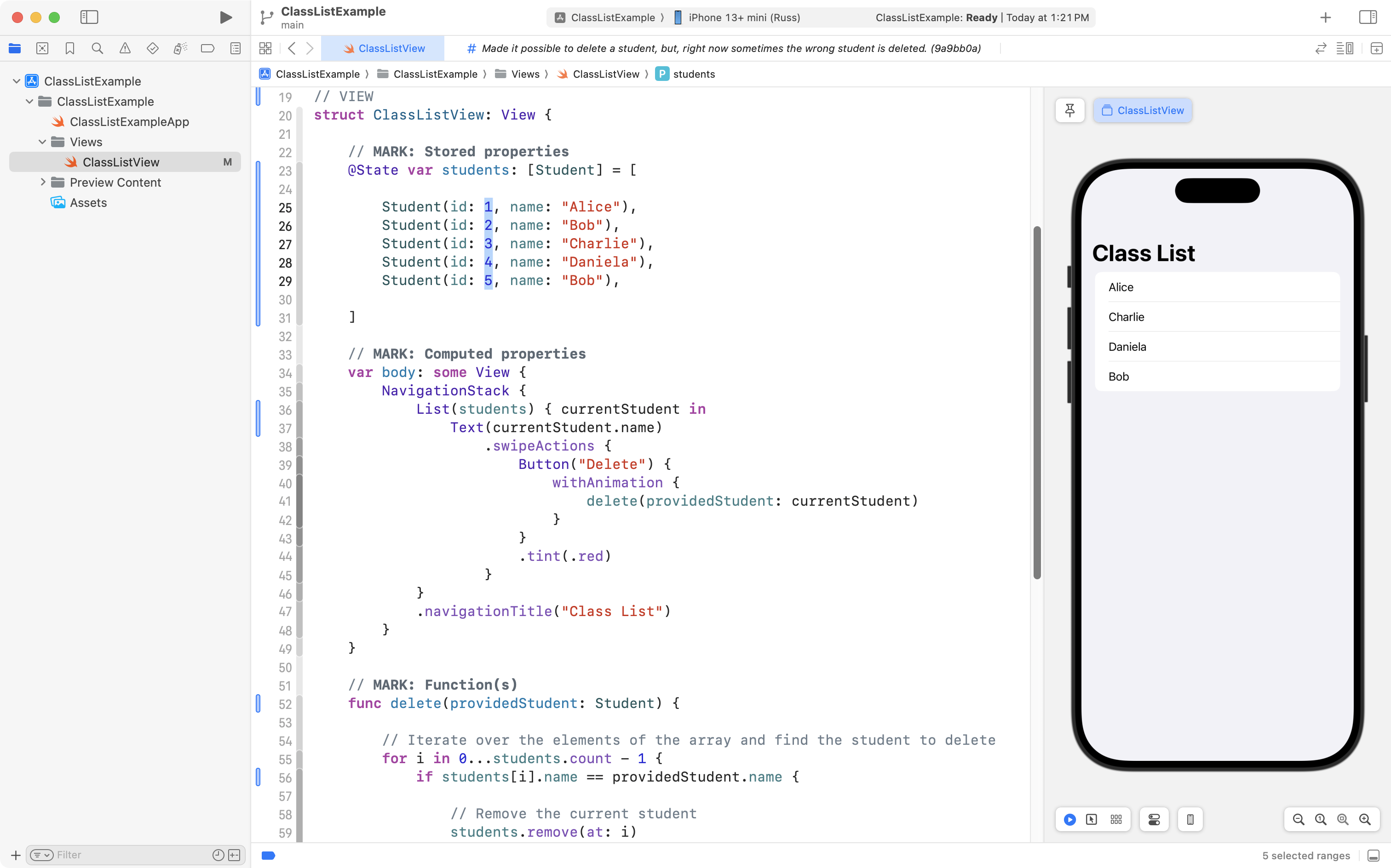Image resolution: width=1391 pixels, height=868 pixels.
Task: Open the Find navigator magnifier icon
Action: [x=97, y=48]
